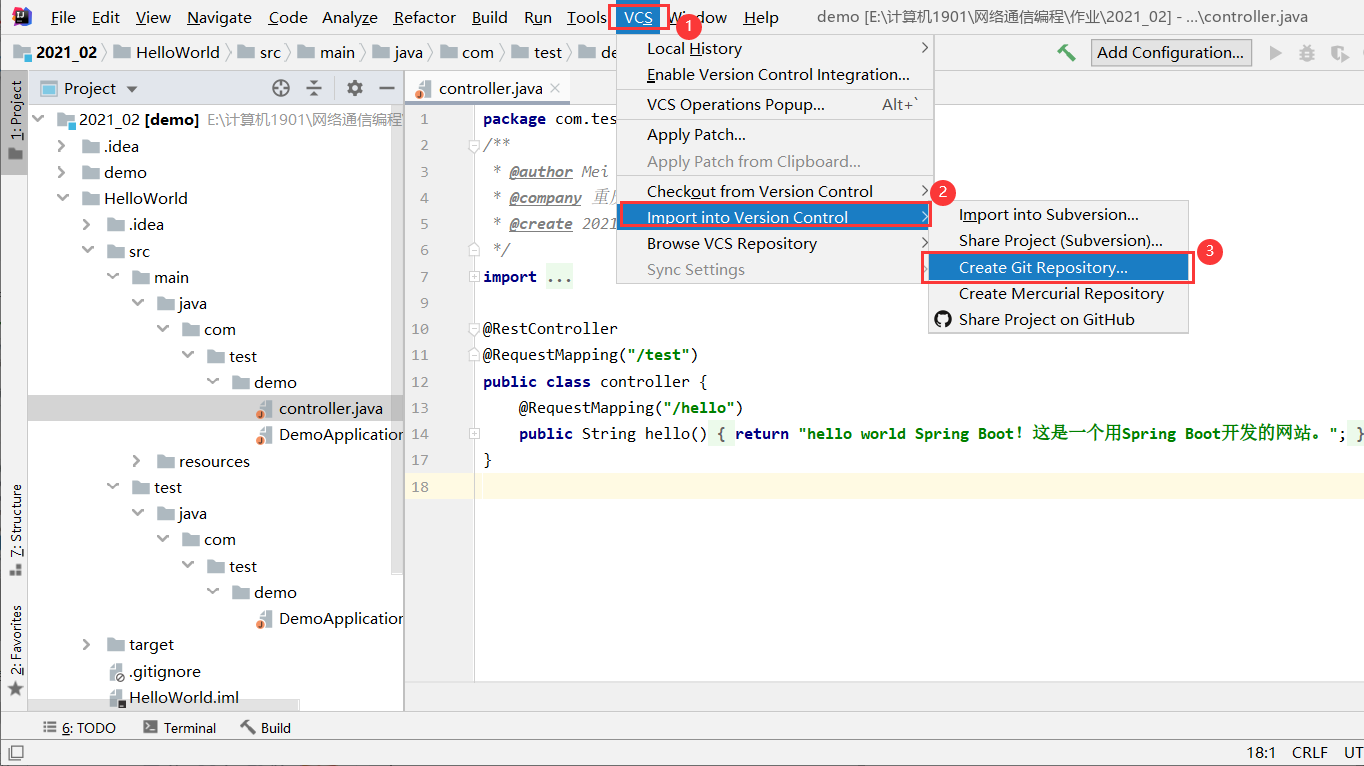Toggle fold at the Javadoc comment start line 2
Viewport: 1364px width, 766px height.
474,146
